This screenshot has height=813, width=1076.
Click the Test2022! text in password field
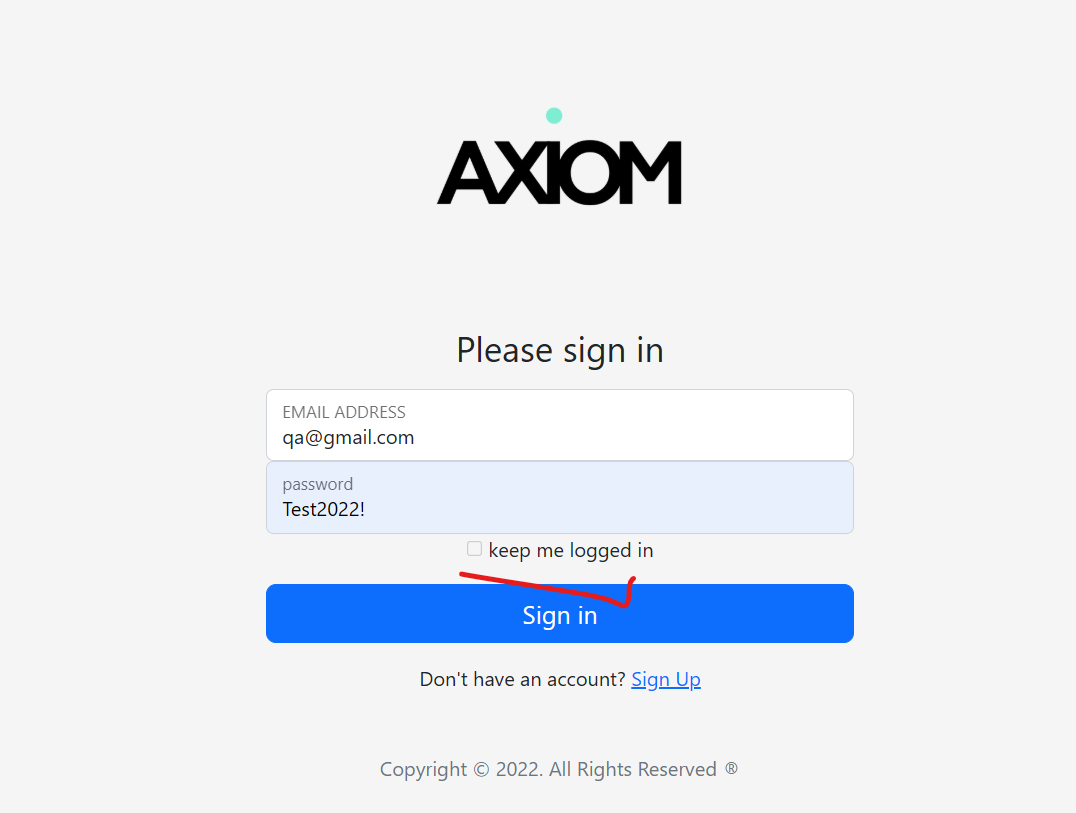pos(323,509)
